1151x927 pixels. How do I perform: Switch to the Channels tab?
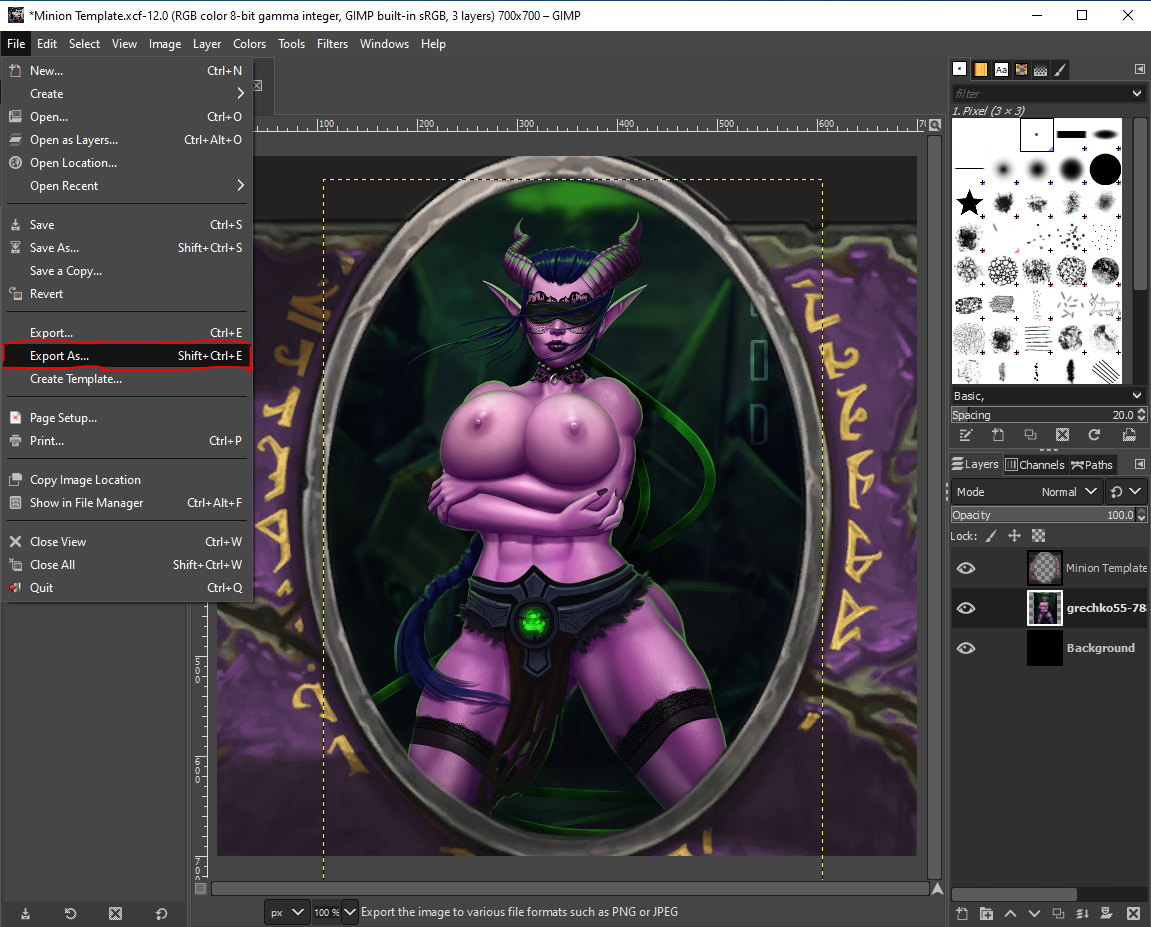pos(1035,464)
